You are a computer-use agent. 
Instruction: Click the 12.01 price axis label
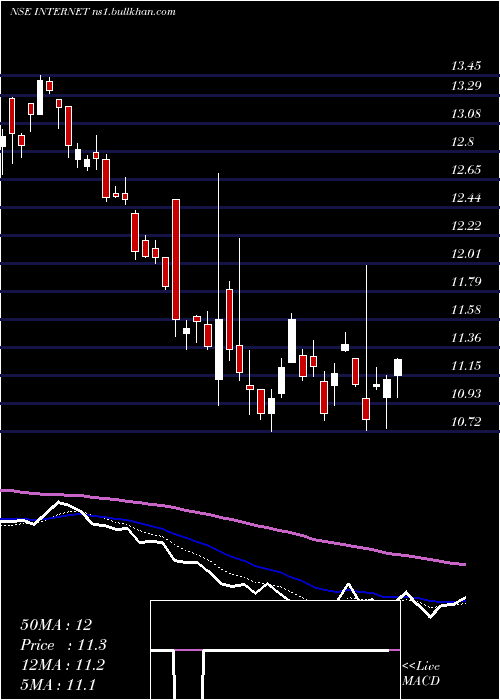466,254
